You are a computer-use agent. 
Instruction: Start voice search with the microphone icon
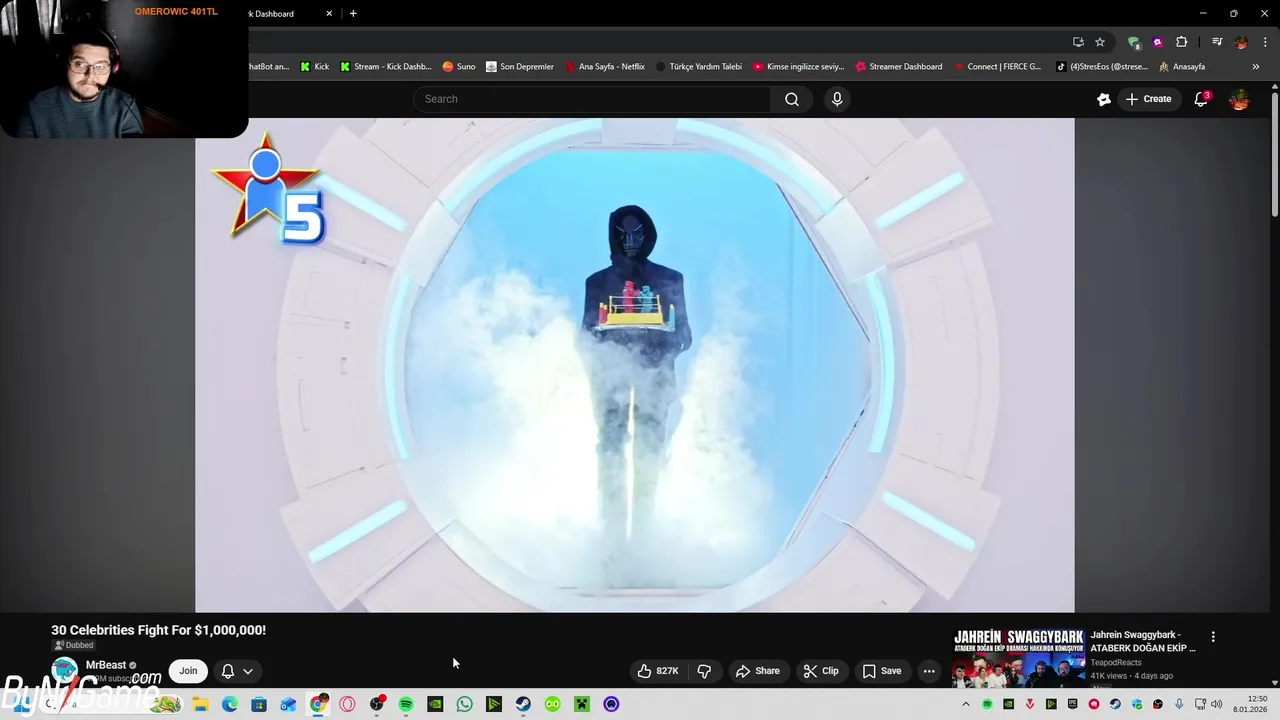(837, 99)
